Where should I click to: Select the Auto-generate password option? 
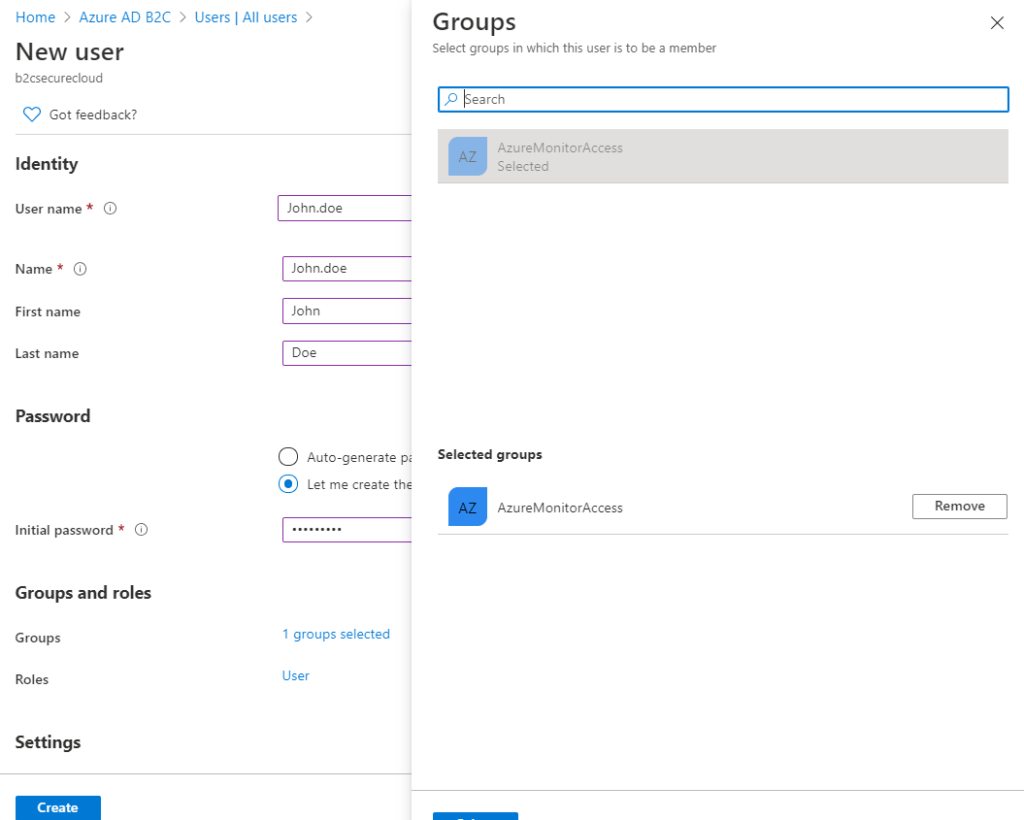[288, 457]
